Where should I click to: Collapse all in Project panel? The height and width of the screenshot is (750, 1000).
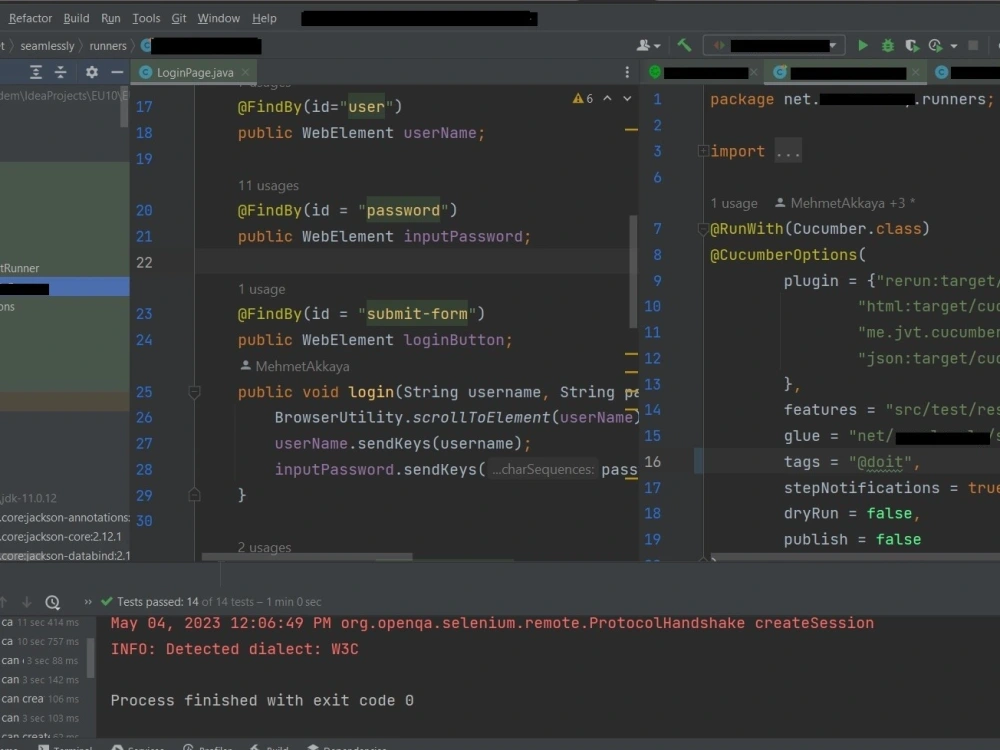coord(61,72)
